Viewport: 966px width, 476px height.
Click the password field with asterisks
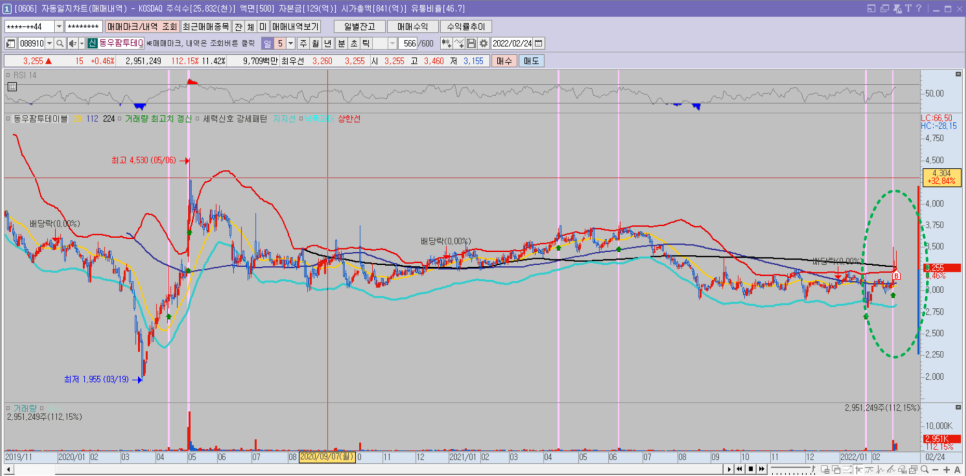click(x=83, y=26)
